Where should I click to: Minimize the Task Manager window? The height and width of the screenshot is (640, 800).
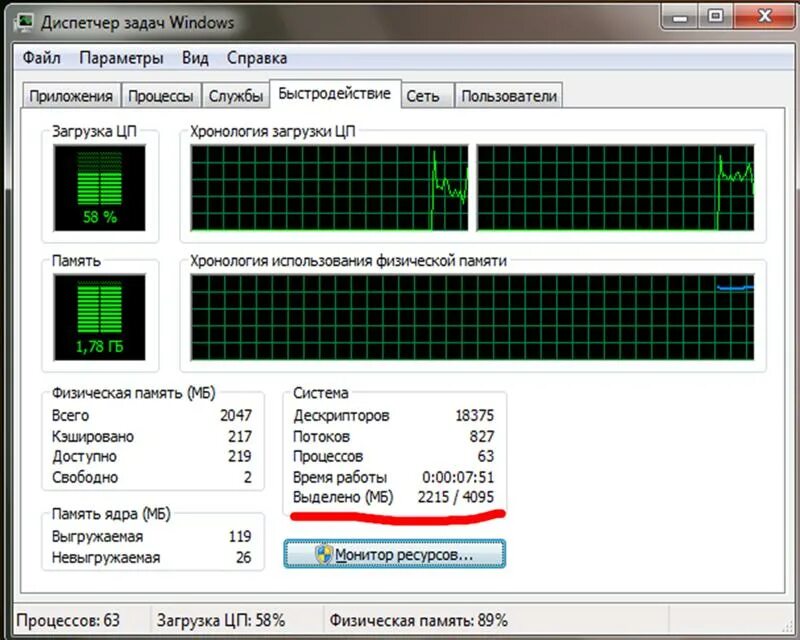coord(680,17)
